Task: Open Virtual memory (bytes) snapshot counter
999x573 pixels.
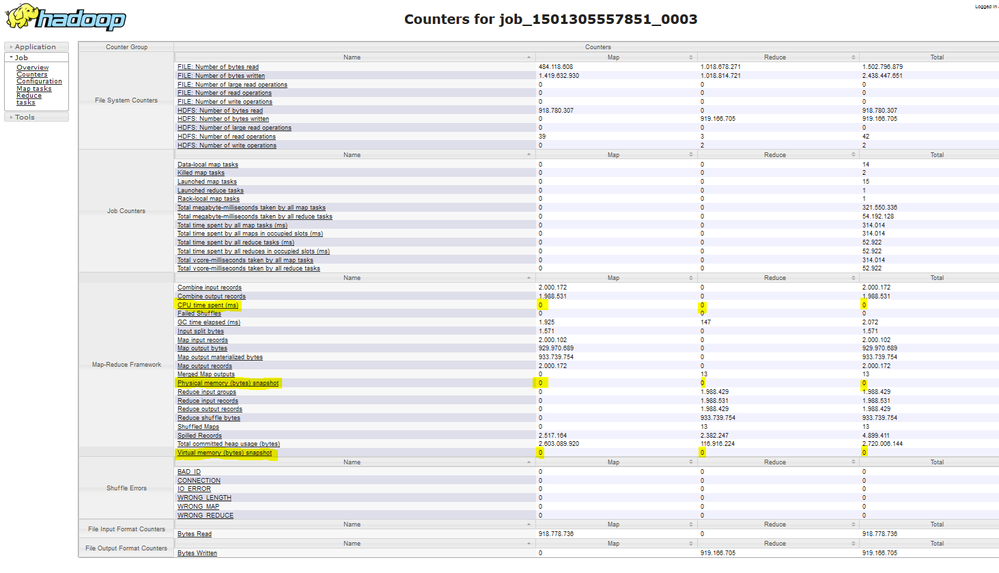Action: (x=224, y=453)
